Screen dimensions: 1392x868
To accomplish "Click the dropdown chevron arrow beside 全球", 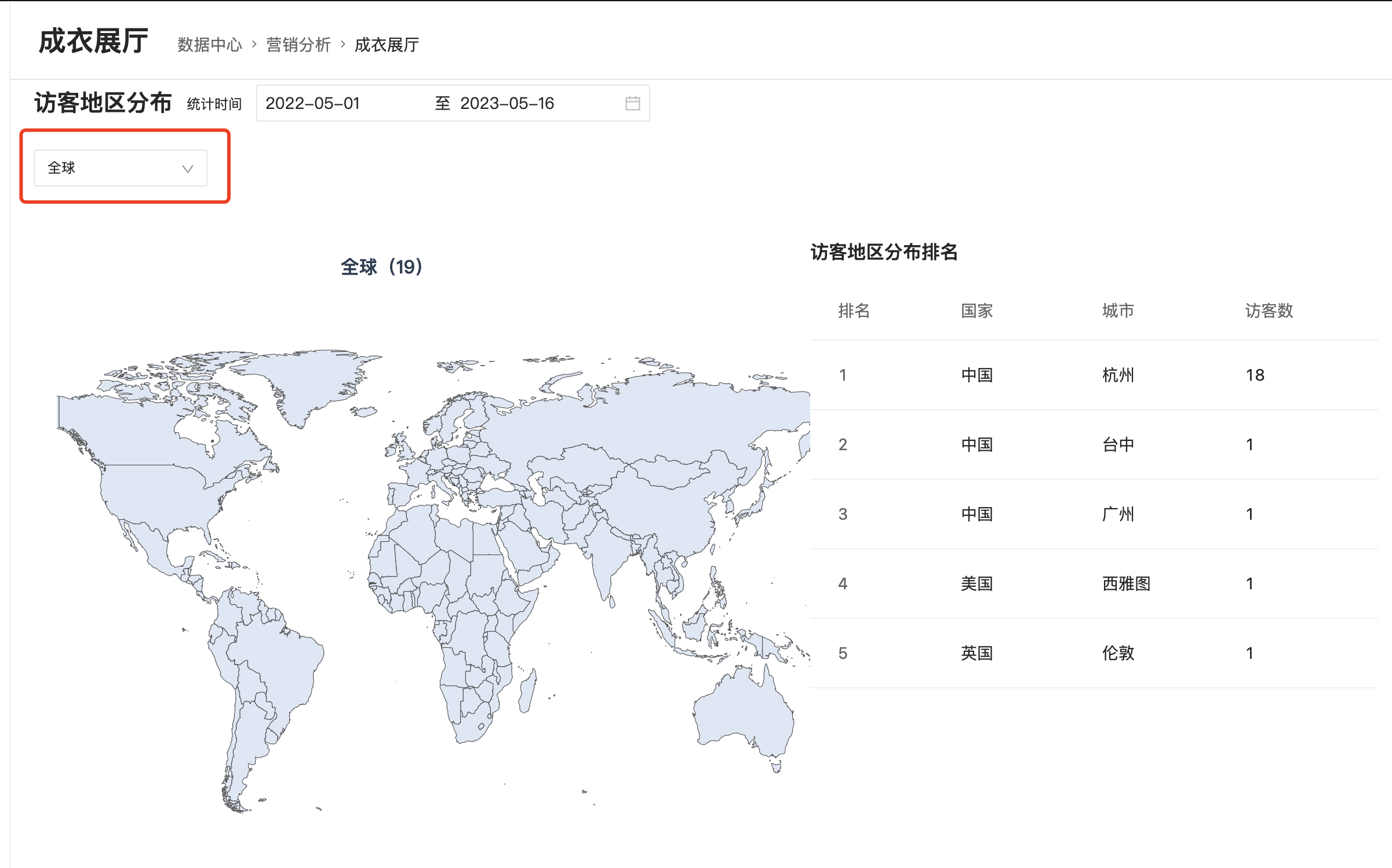I will 187,169.
